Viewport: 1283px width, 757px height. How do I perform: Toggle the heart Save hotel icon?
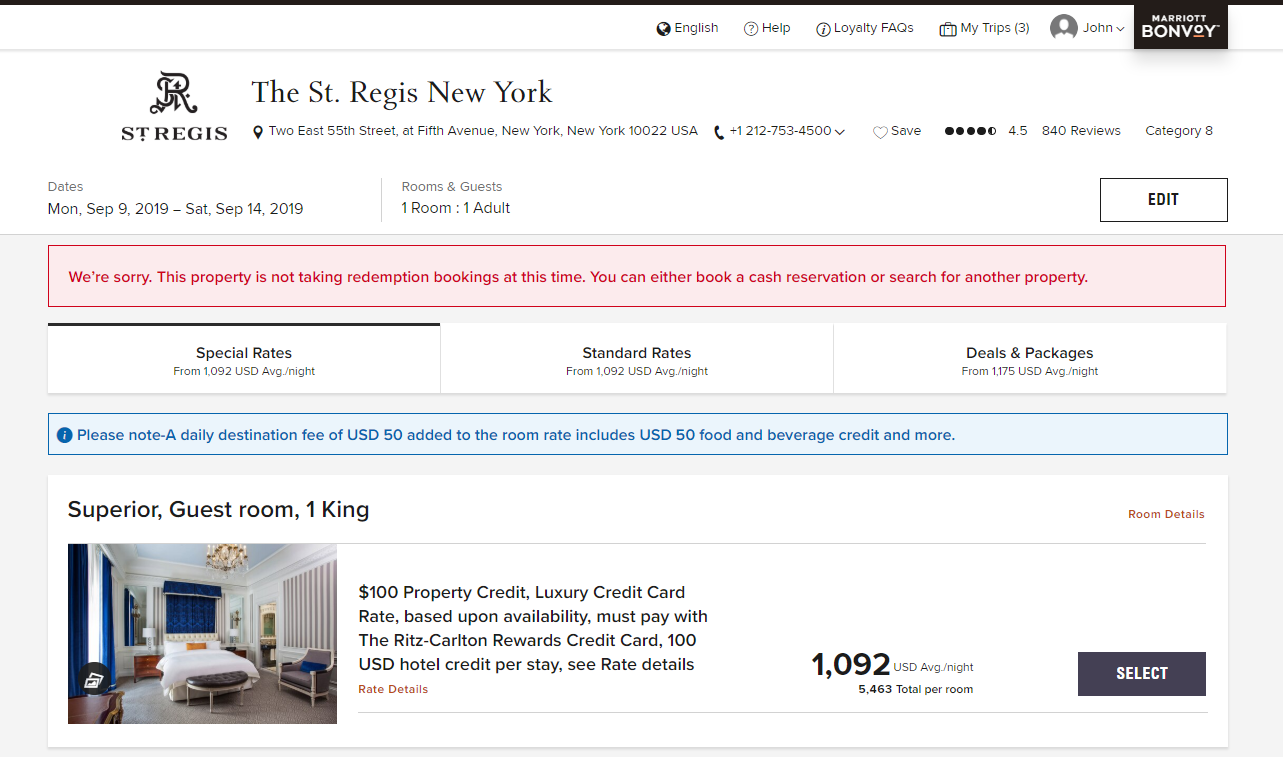[880, 132]
